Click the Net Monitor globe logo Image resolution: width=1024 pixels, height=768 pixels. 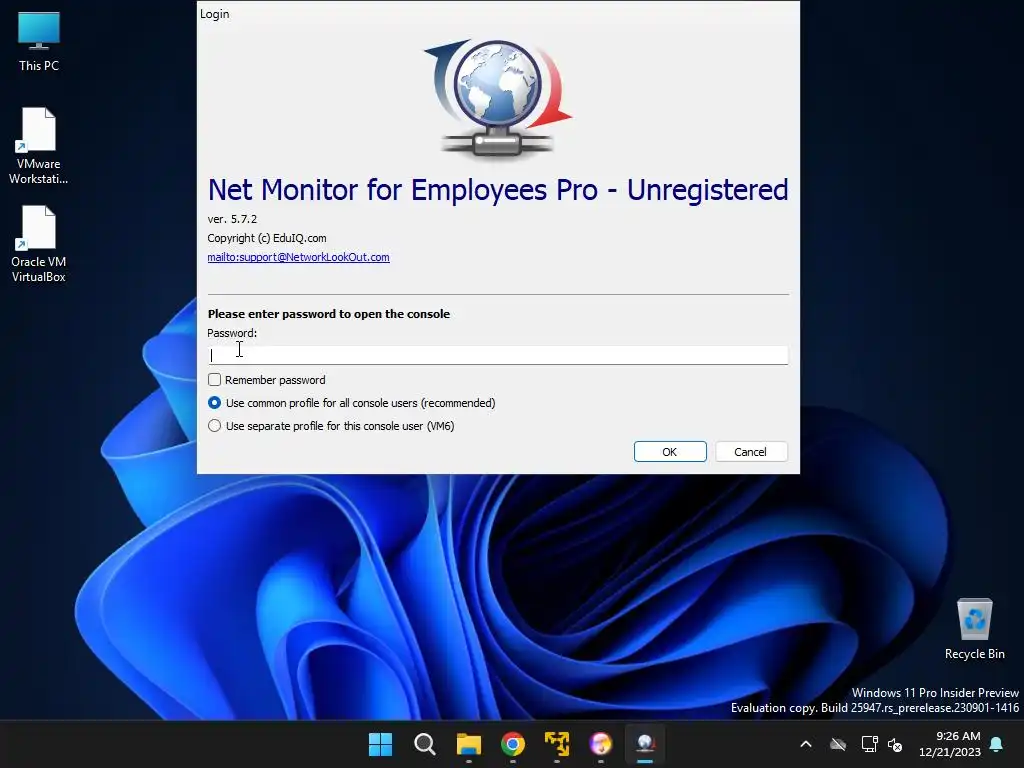click(x=498, y=98)
